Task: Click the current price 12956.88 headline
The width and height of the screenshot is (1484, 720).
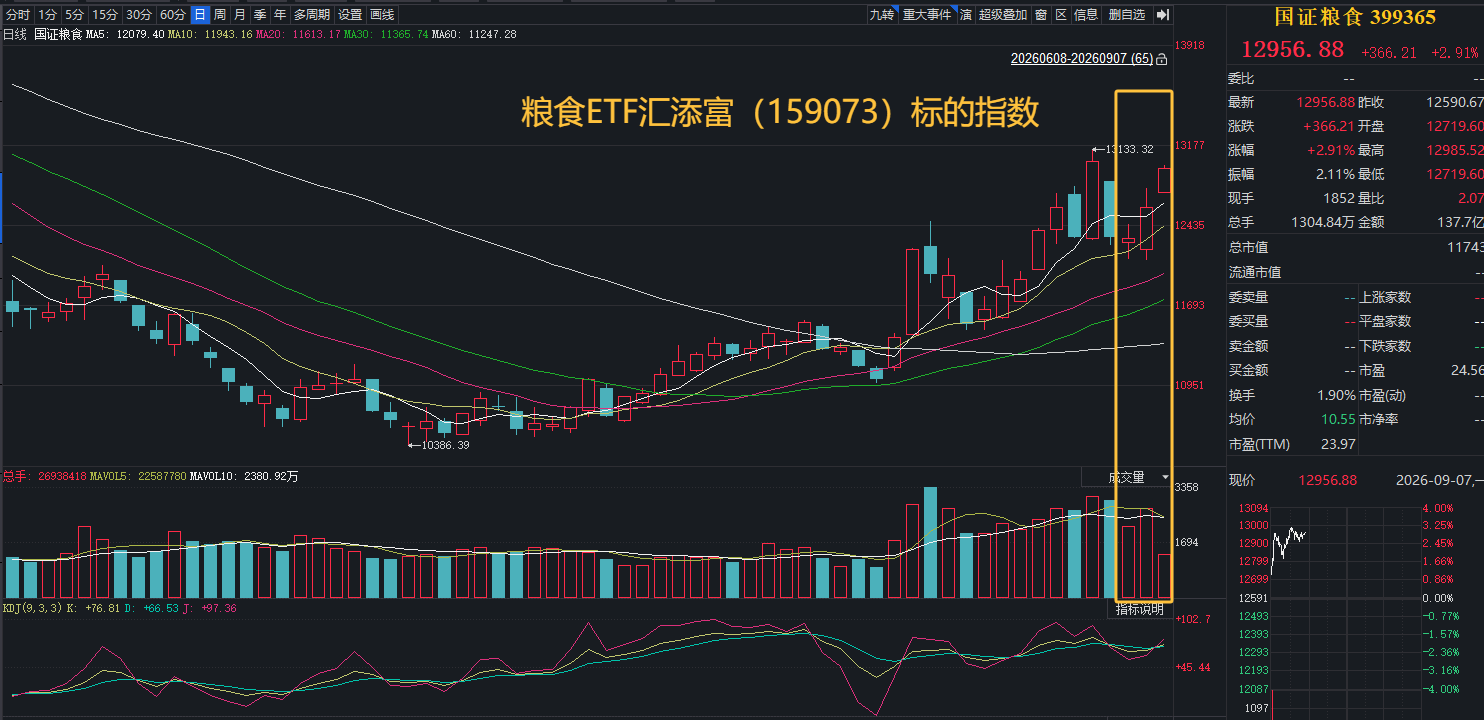Action: coord(1293,50)
